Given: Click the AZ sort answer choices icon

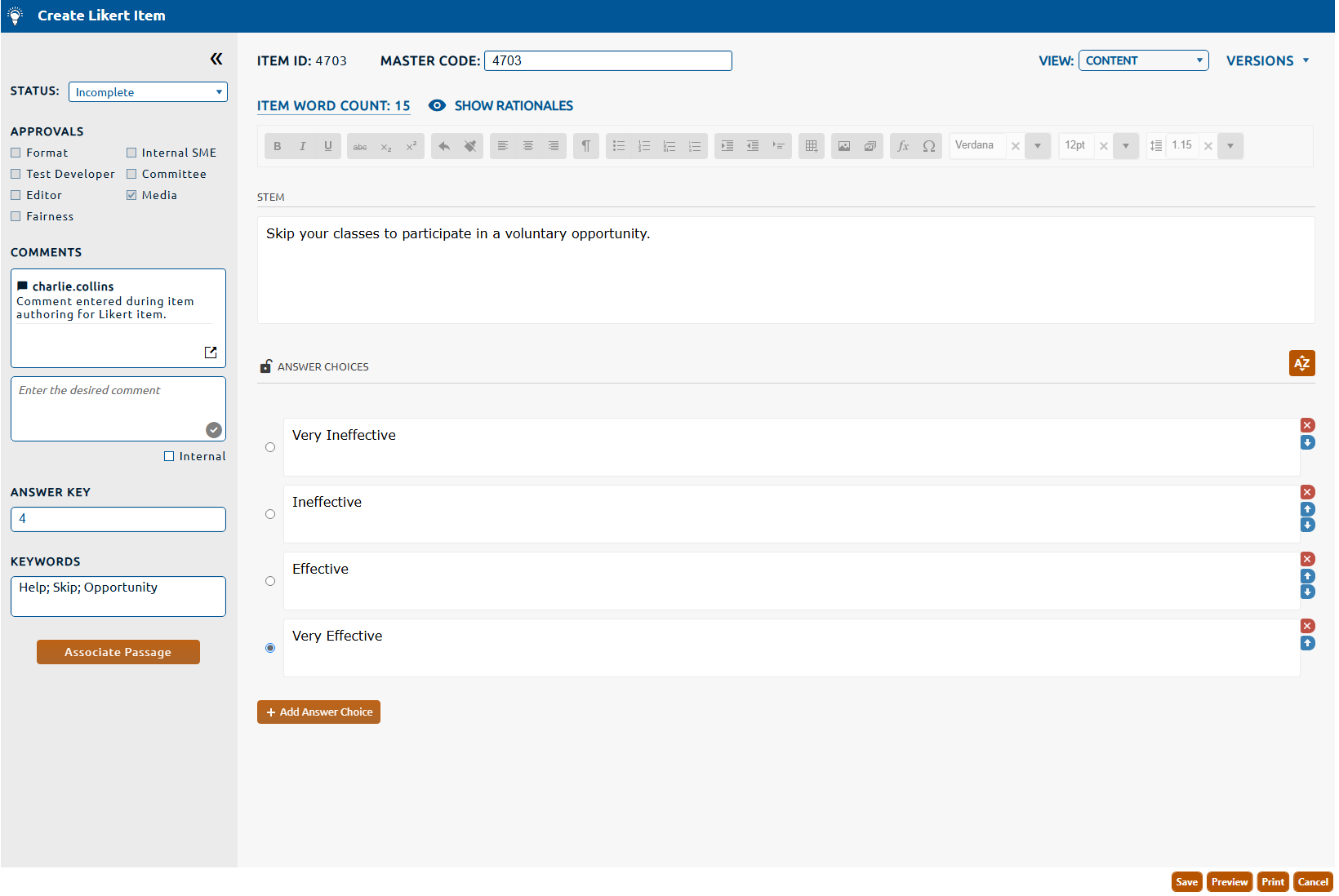Looking at the screenshot, I should click(1301, 363).
